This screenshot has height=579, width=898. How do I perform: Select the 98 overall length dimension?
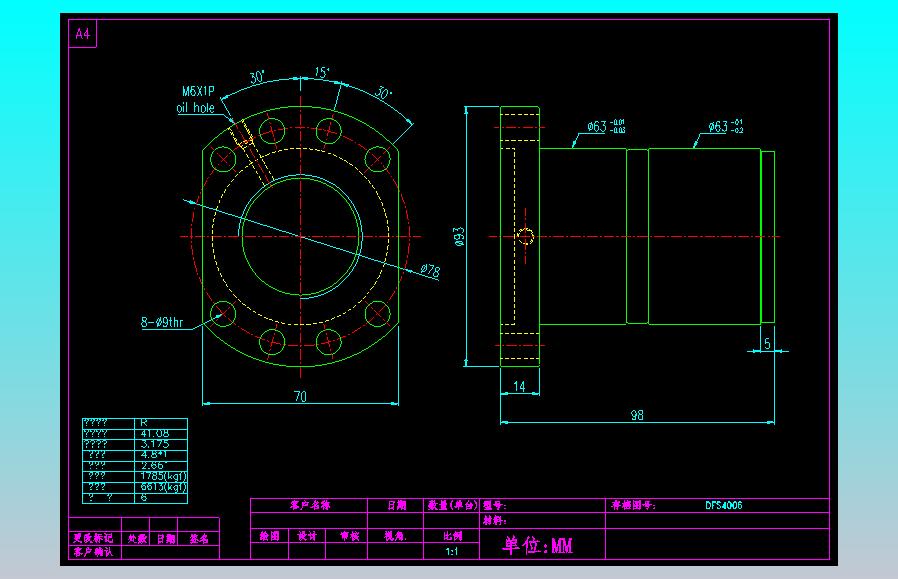click(637, 415)
